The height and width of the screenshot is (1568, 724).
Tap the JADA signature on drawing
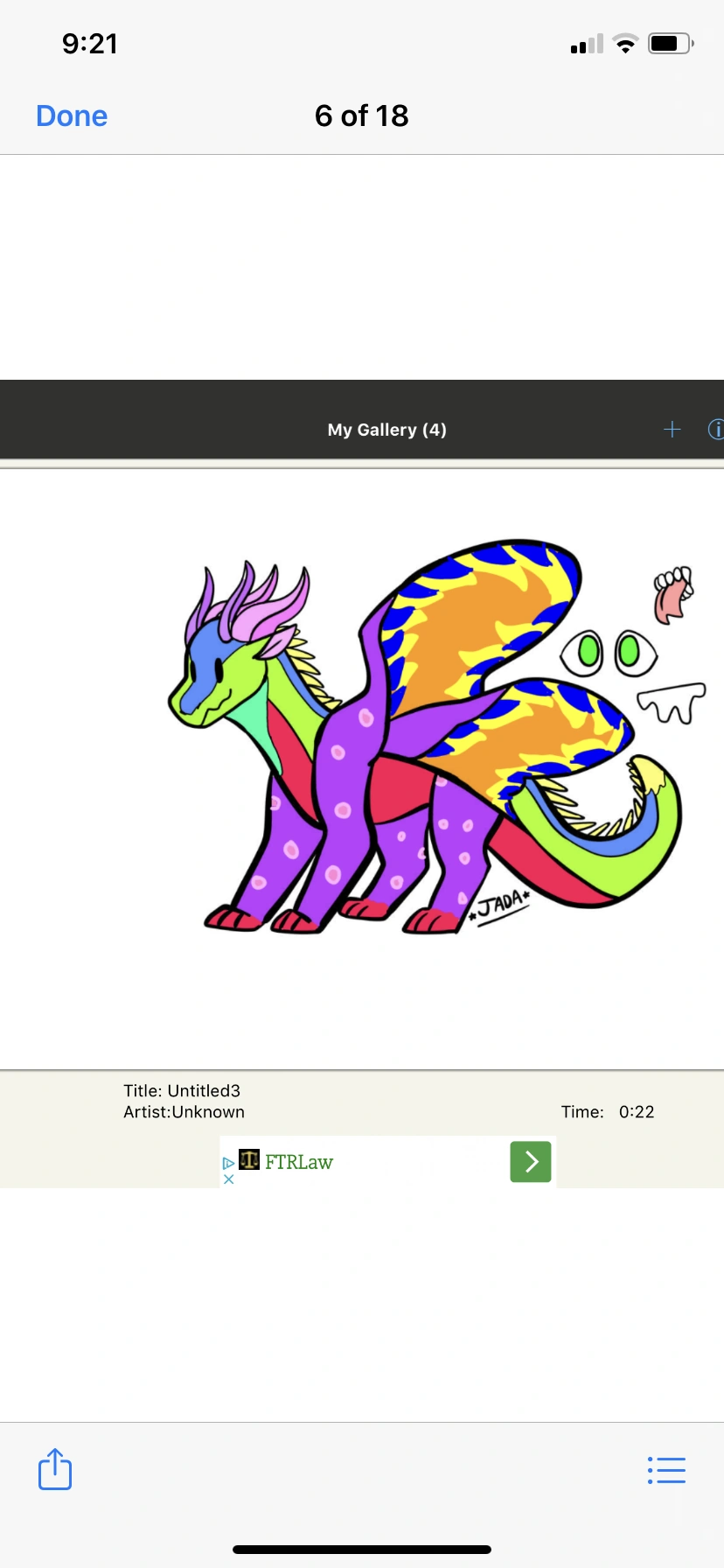(501, 905)
